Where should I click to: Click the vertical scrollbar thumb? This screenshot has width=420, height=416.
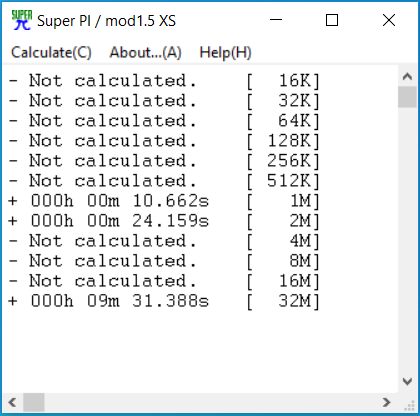click(x=407, y=97)
